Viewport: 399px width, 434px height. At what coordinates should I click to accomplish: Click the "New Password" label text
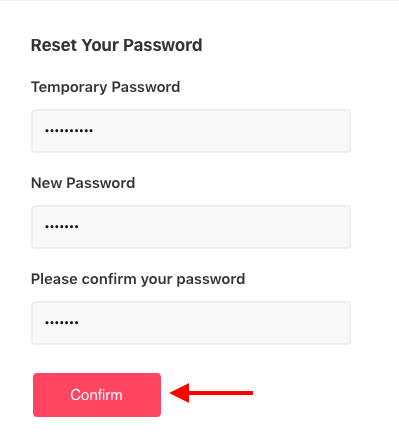click(83, 183)
